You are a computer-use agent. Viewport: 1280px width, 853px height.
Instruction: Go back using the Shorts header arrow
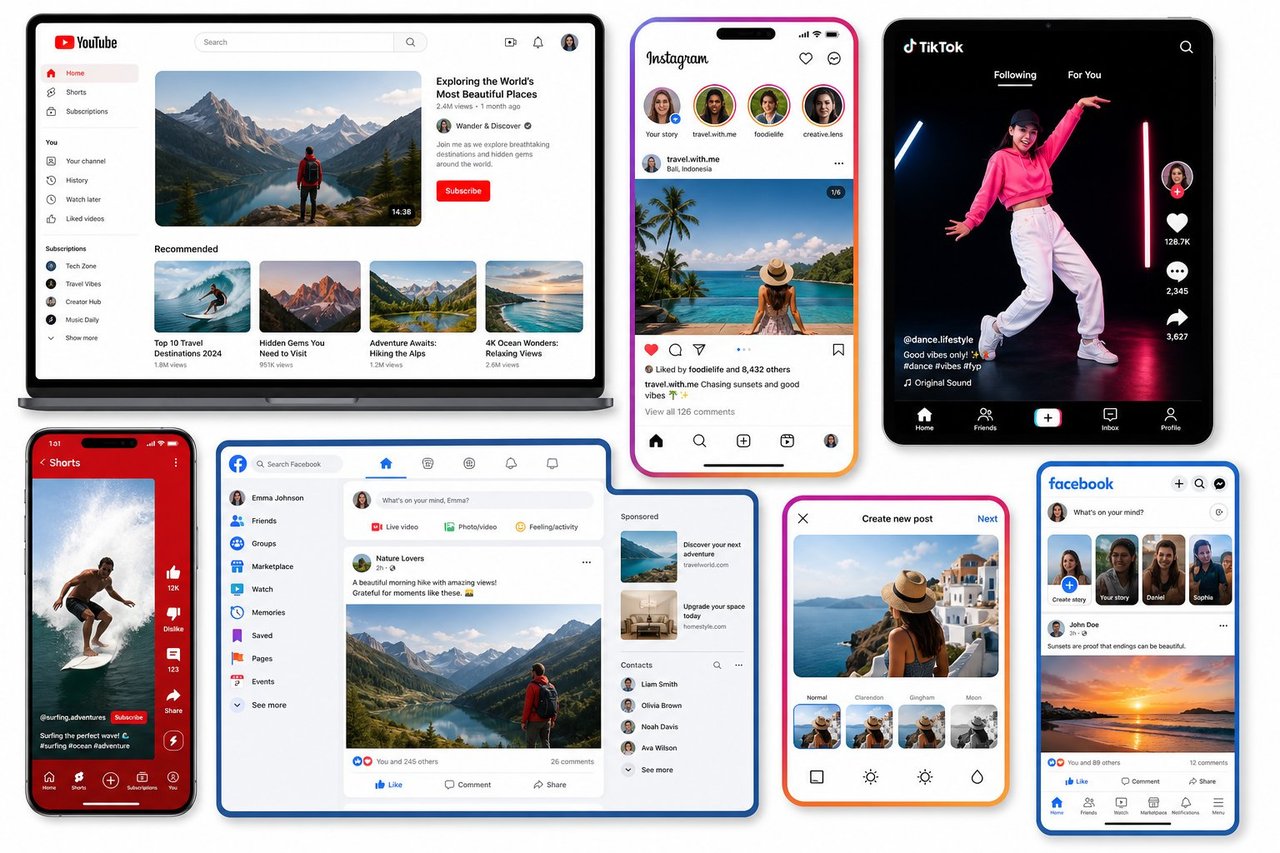(x=42, y=463)
